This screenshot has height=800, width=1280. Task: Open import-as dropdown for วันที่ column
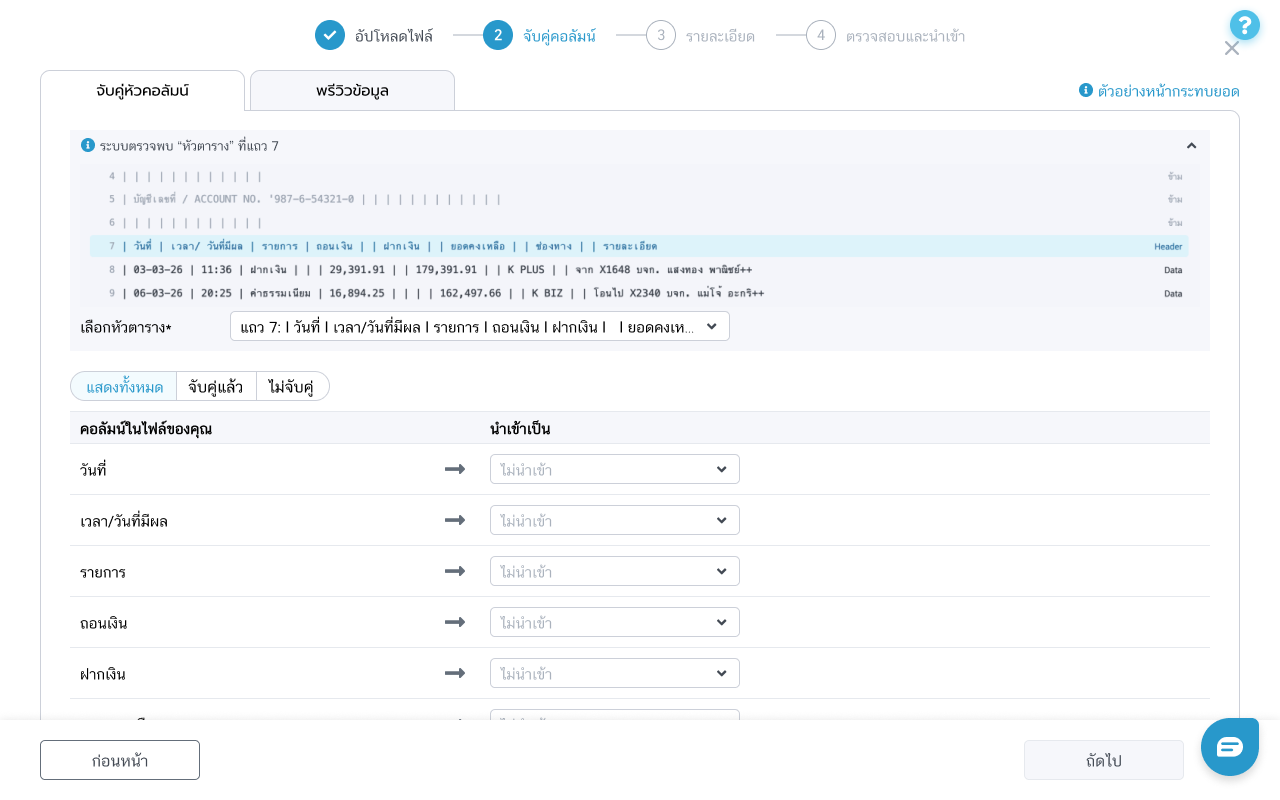tap(614, 469)
